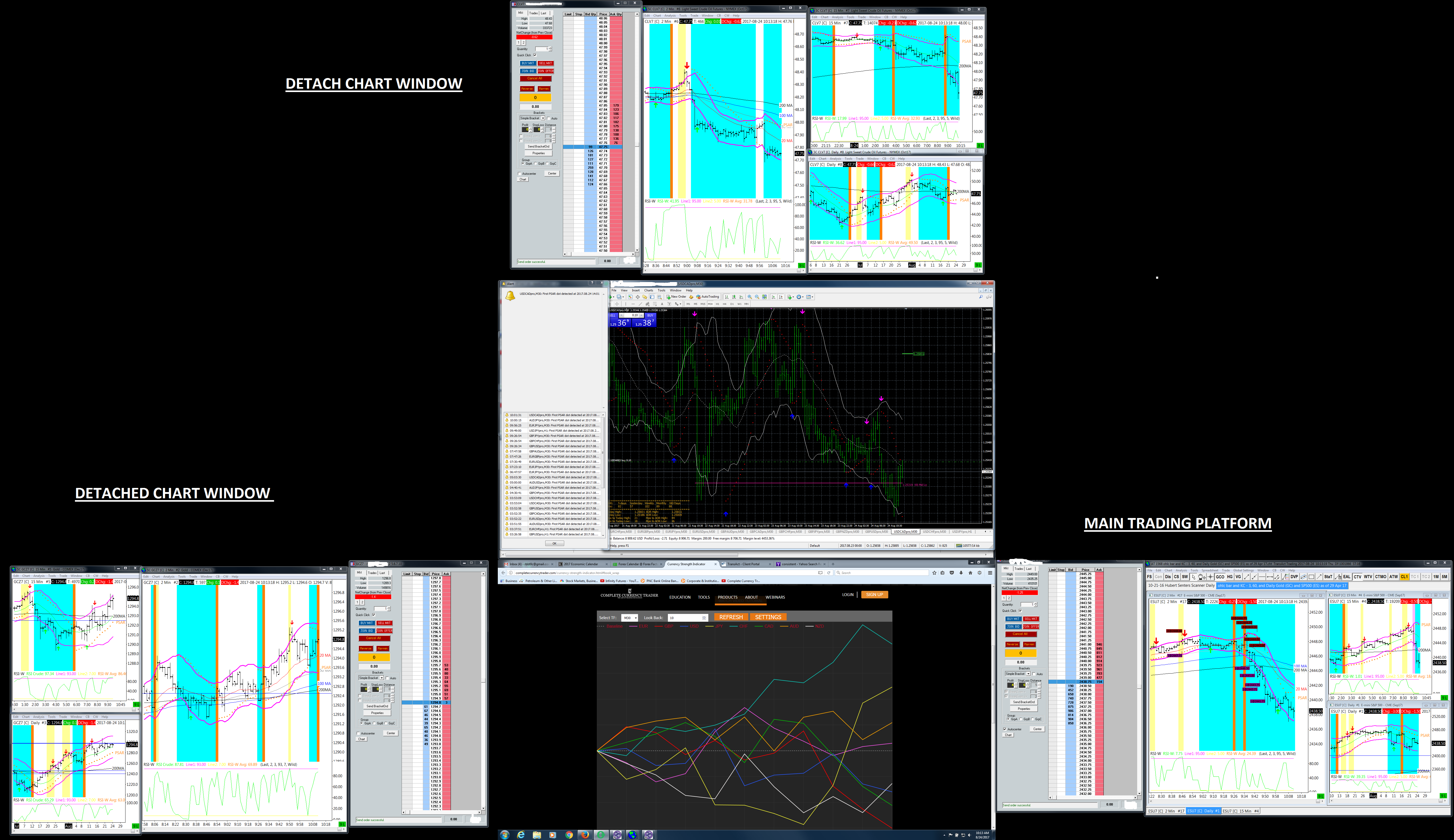This screenshot has height=840, width=1454.
Task: Click JOIN BID in GCZ7 order window
Action: (366, 631)
